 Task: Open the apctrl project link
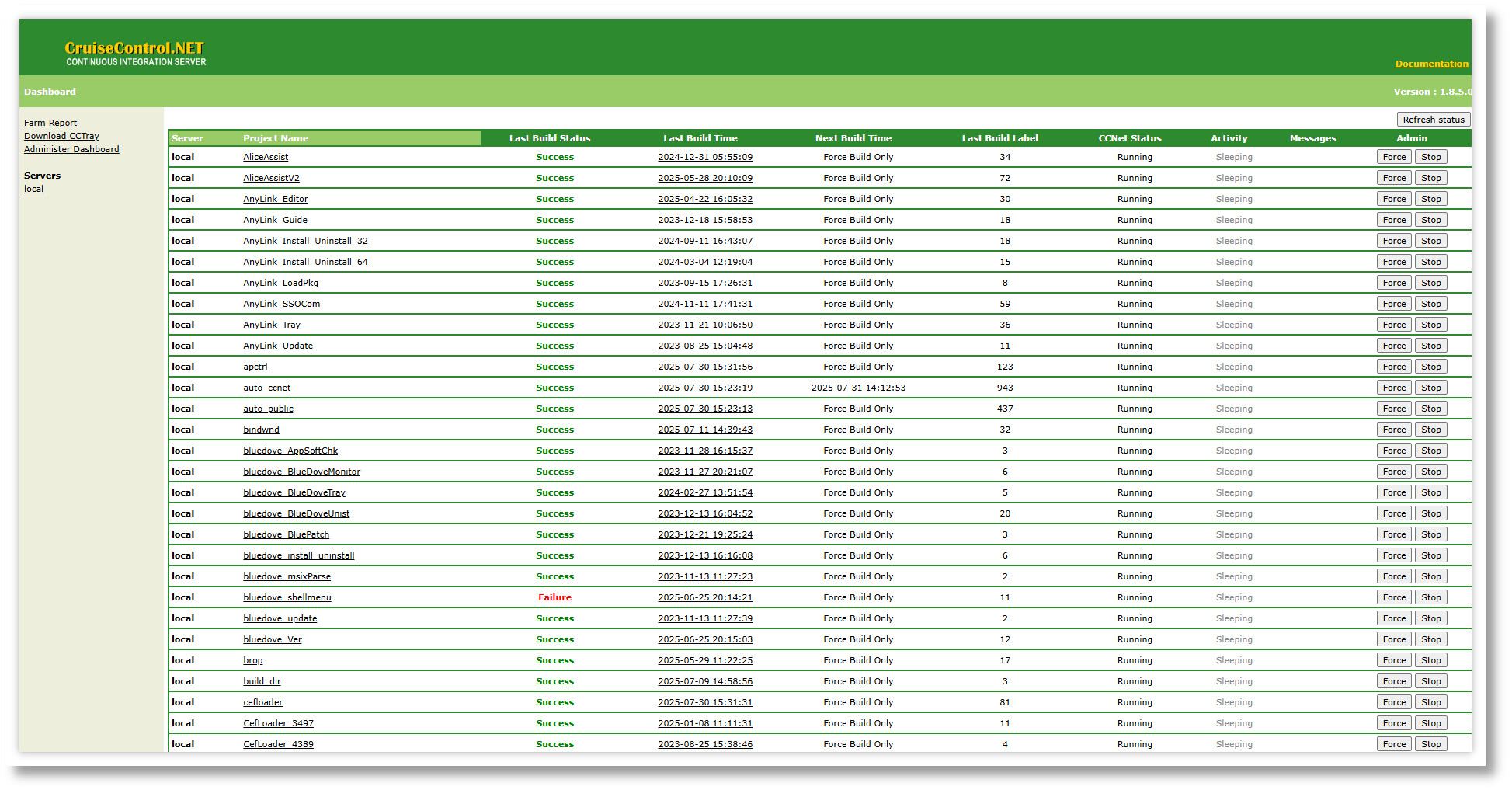point(255,367)
